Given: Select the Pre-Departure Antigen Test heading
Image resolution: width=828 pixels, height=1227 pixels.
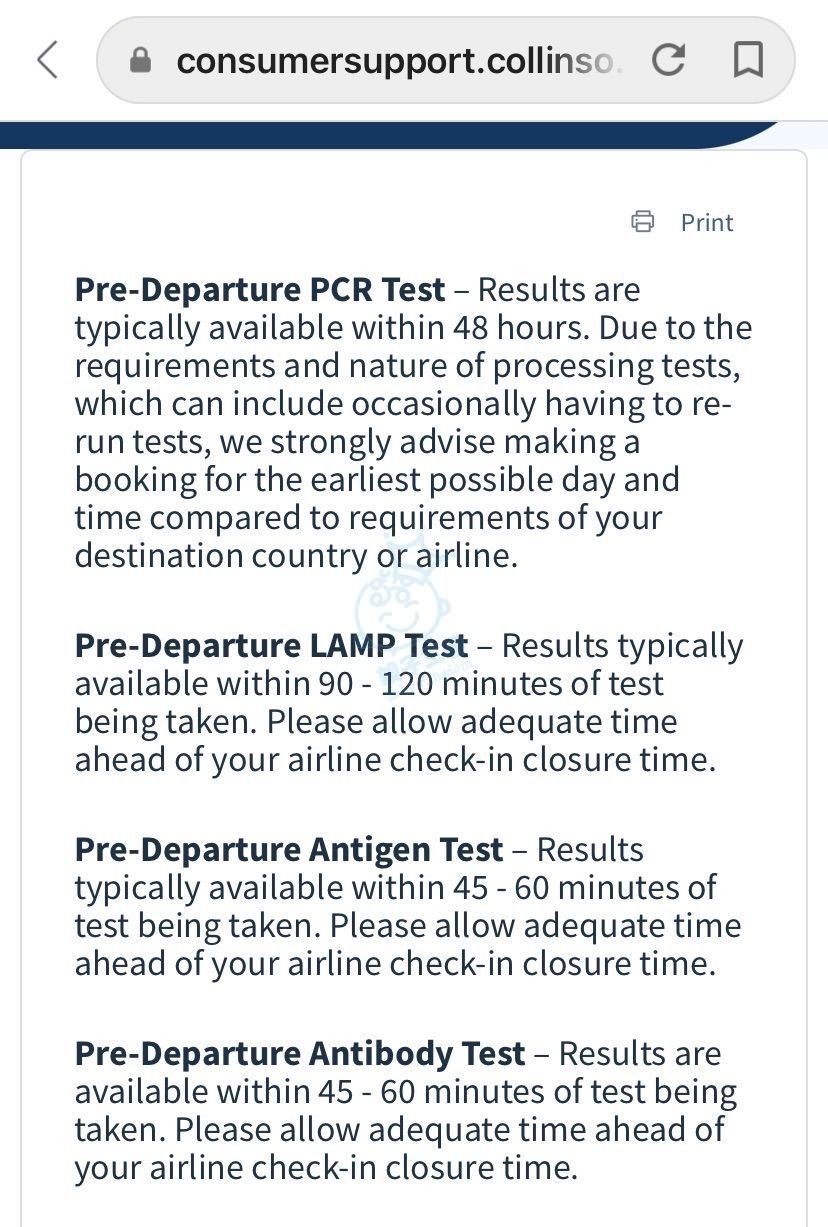Looking at the screenshot, I should click(x=289, y=850).
